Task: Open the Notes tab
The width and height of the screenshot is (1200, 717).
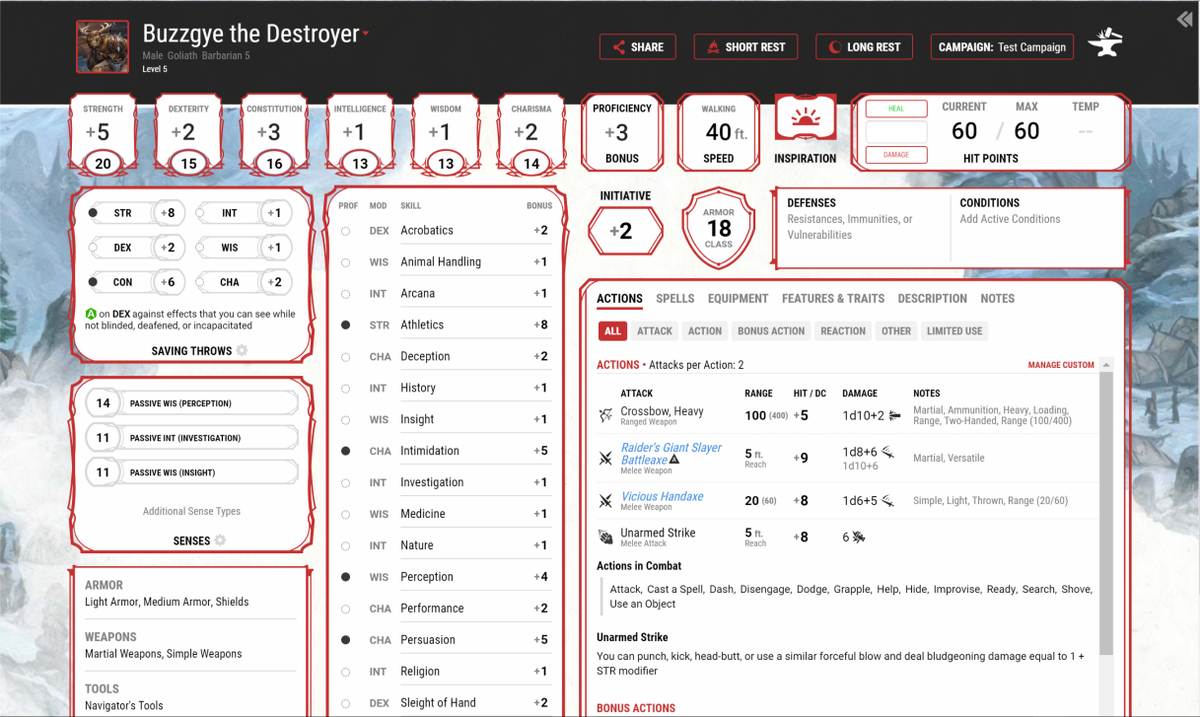Action: pyautogui.click(x=997, y=298)
